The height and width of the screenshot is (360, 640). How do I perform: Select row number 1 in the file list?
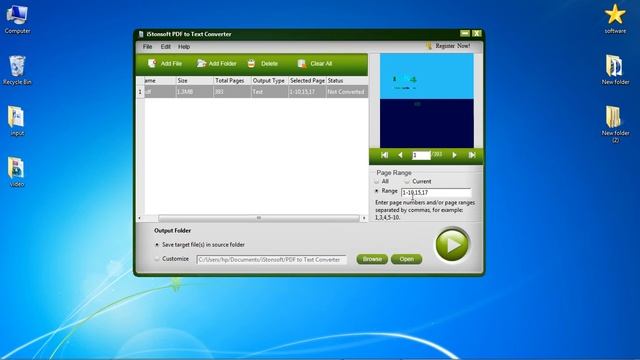pyautogui.click(x=140, y=92)
